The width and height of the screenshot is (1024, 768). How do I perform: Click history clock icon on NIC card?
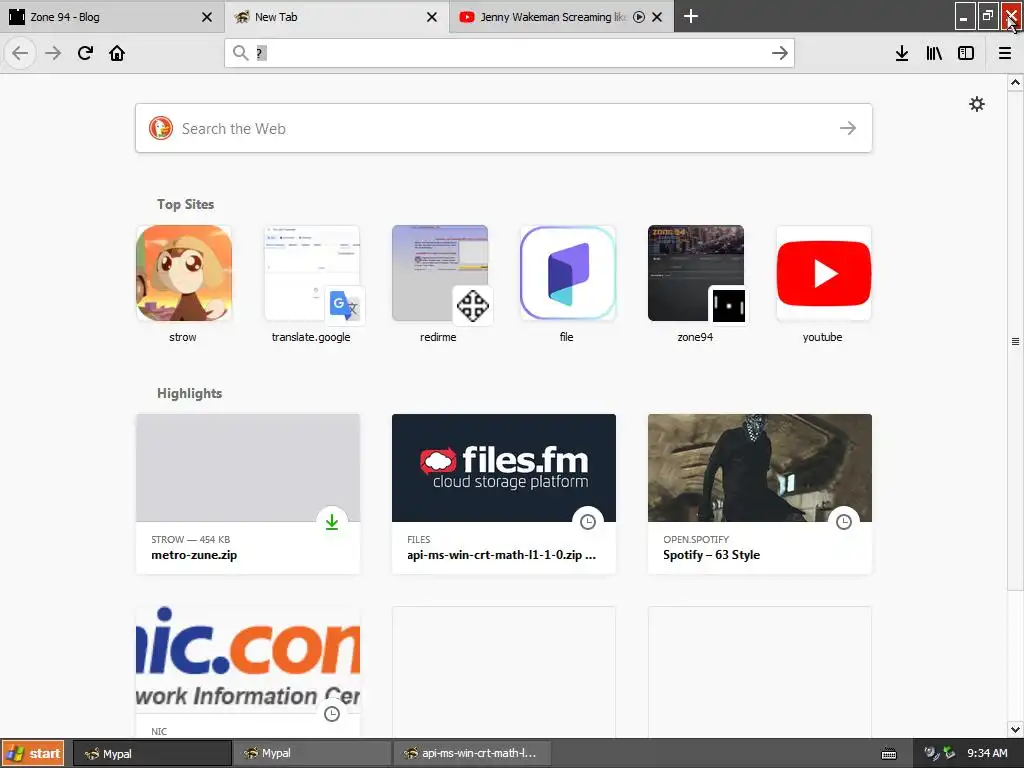pyautogui.click(x=332, y=714)
